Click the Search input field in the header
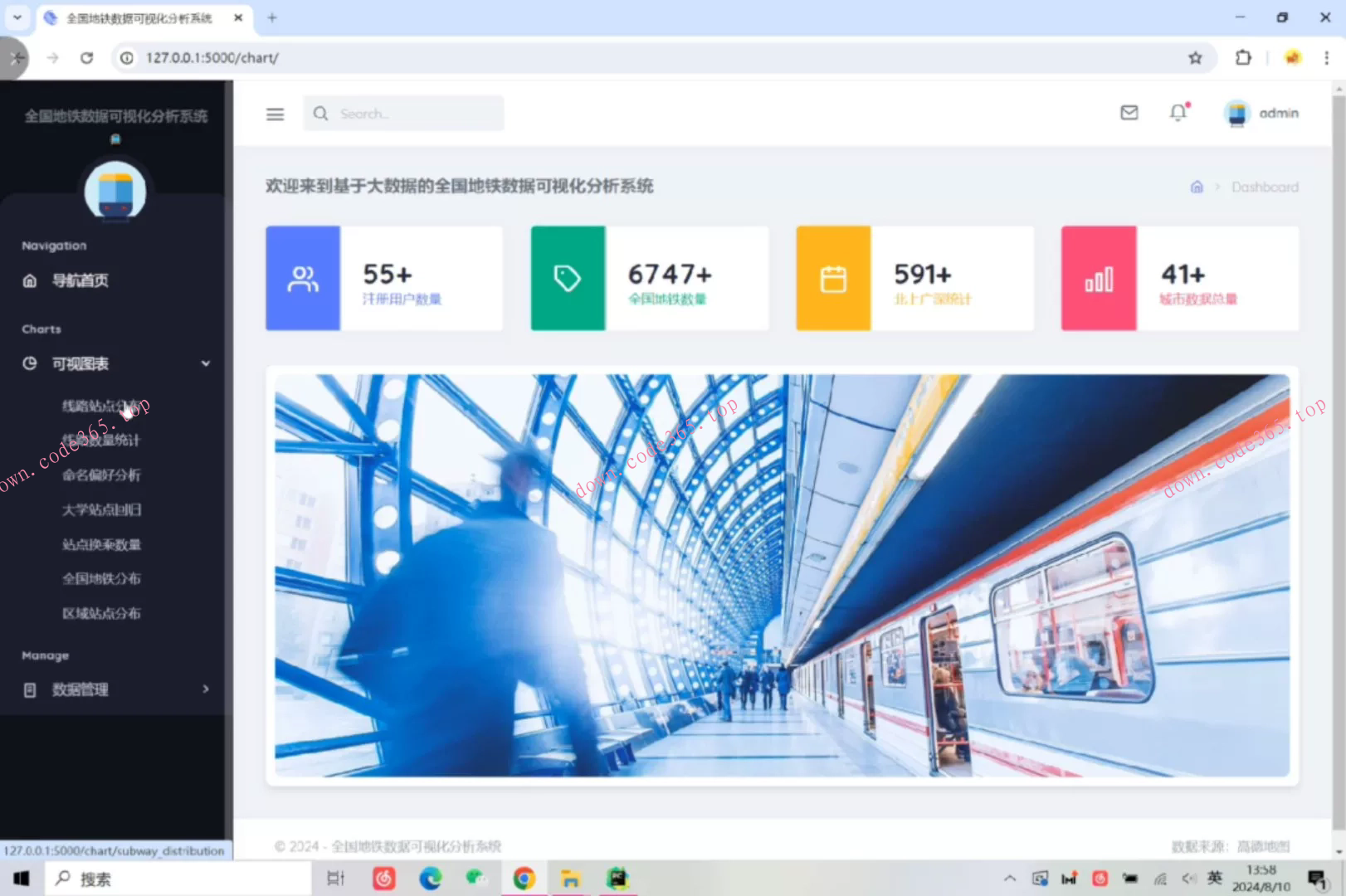 click(407, 113)
